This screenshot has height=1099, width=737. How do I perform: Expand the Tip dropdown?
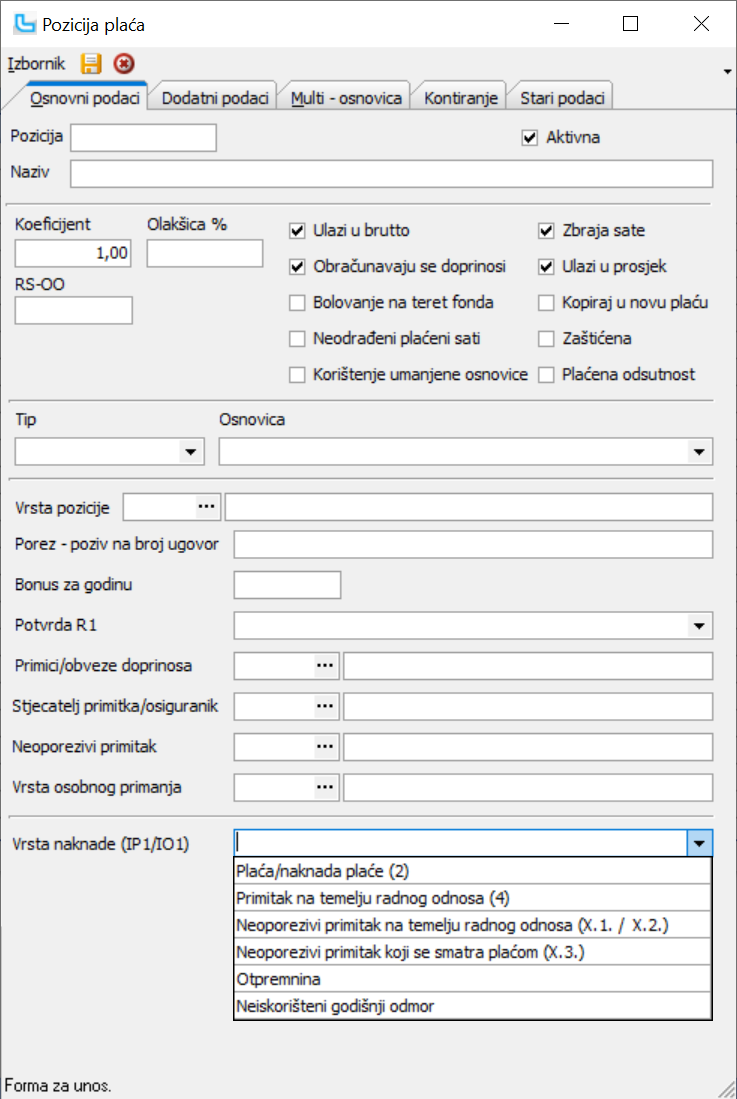[x=190, y=453]
